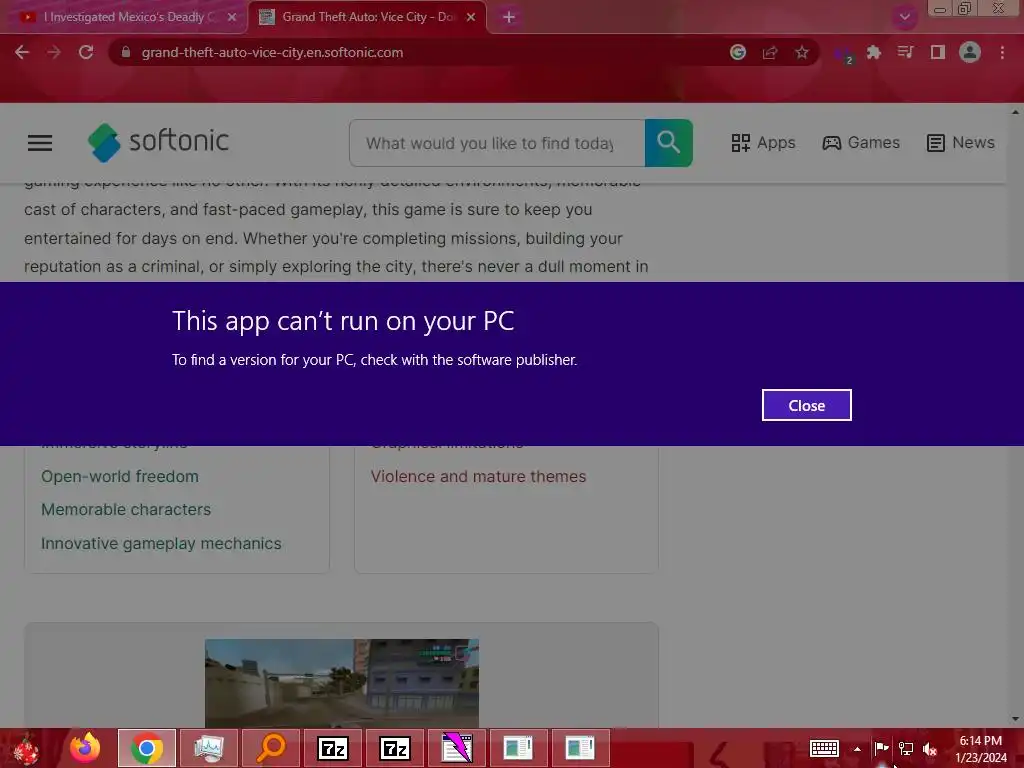
Task: Click the Softonic logo
Action: click(158, 142)
